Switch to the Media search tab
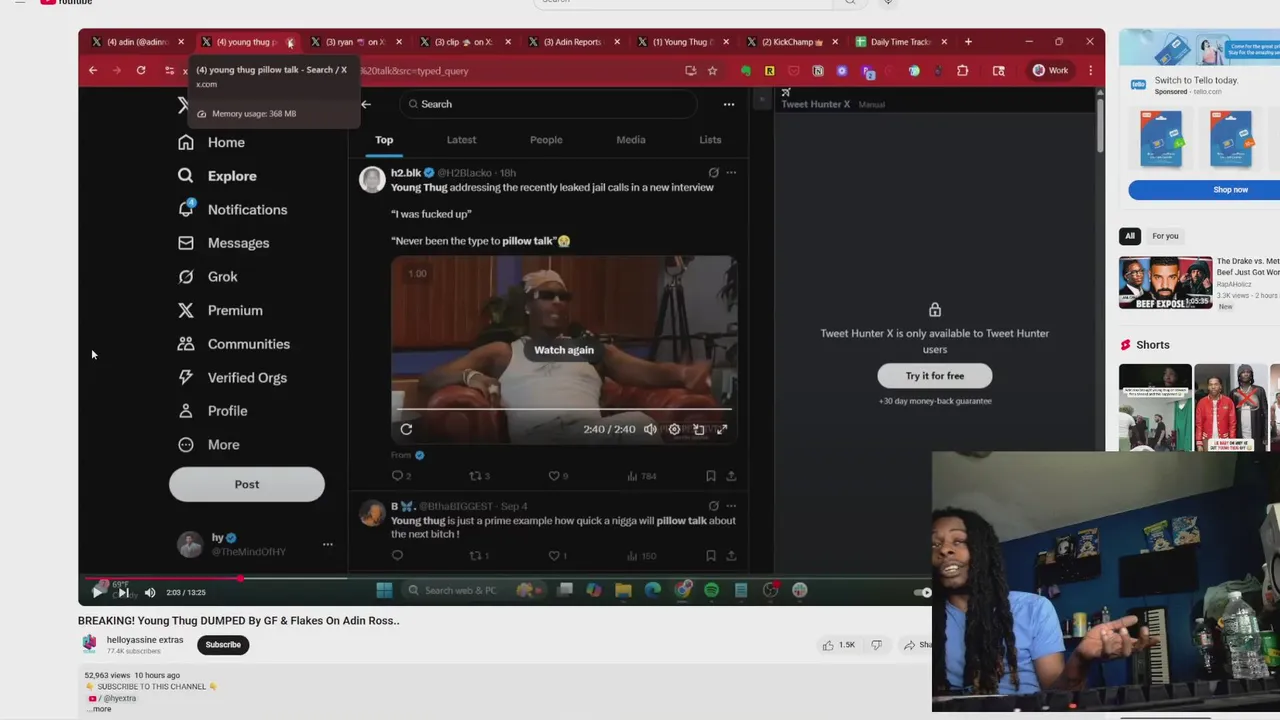Image resolution: width=1280 pixels, height=720 pixels. [631, 140]
